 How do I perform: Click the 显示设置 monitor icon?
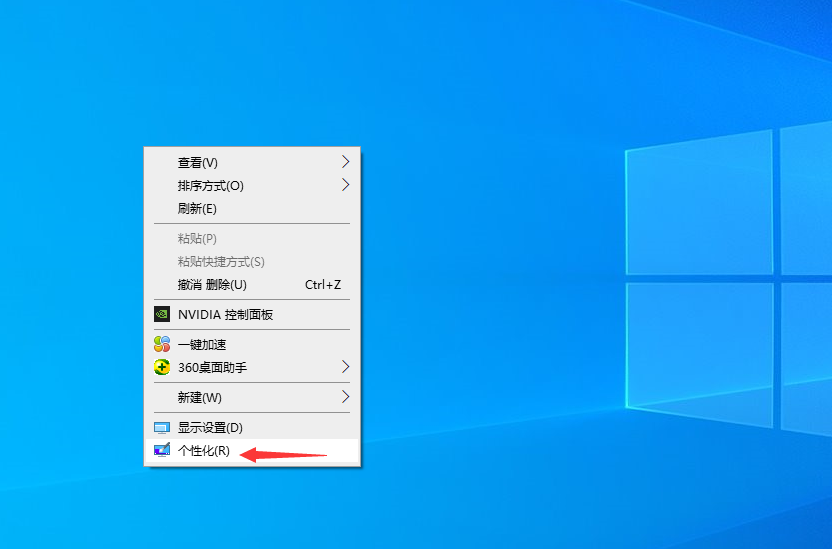click(x=162, y=427)
